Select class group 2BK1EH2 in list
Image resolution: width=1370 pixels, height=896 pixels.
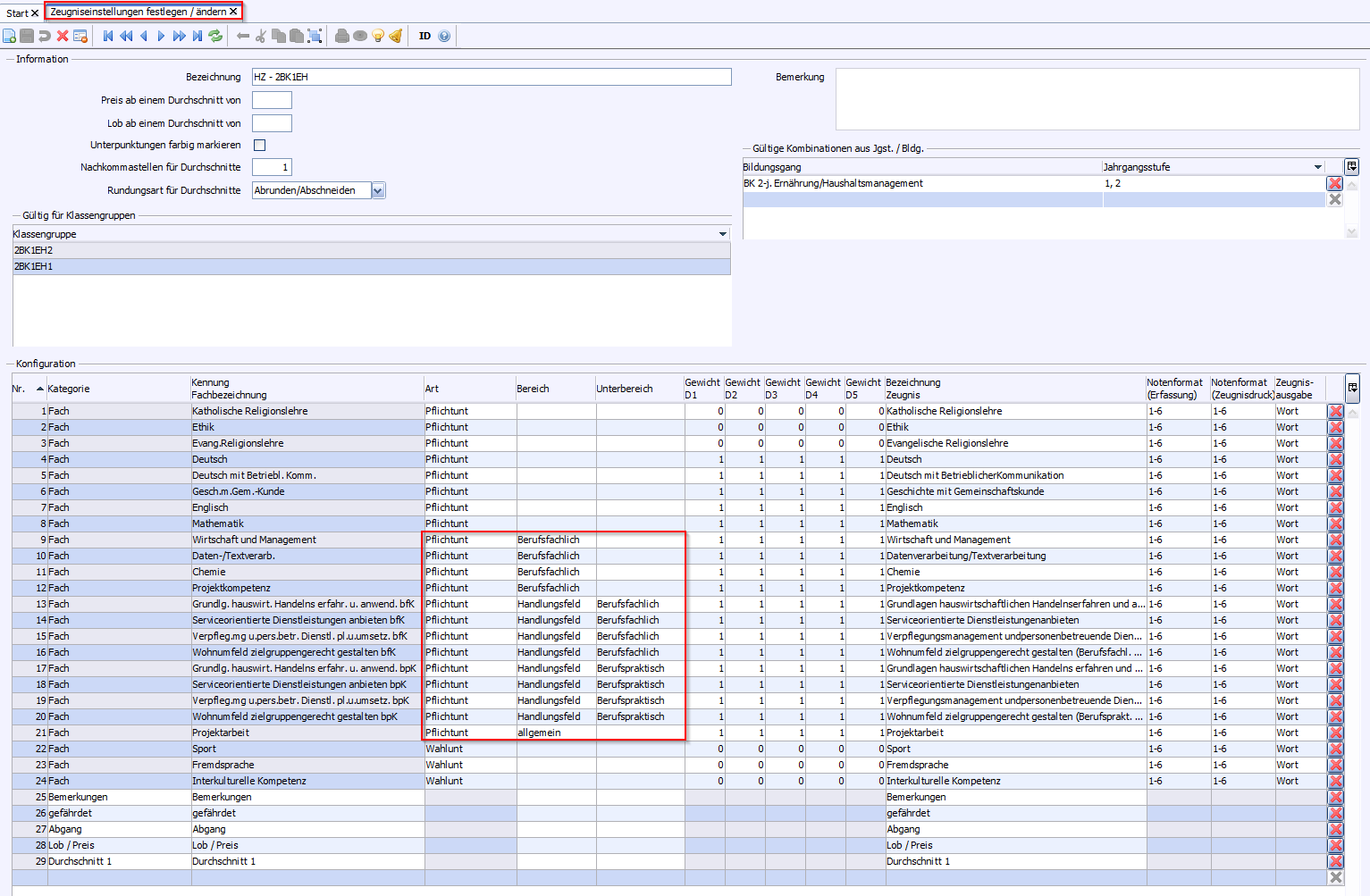(x=34, y=250)
